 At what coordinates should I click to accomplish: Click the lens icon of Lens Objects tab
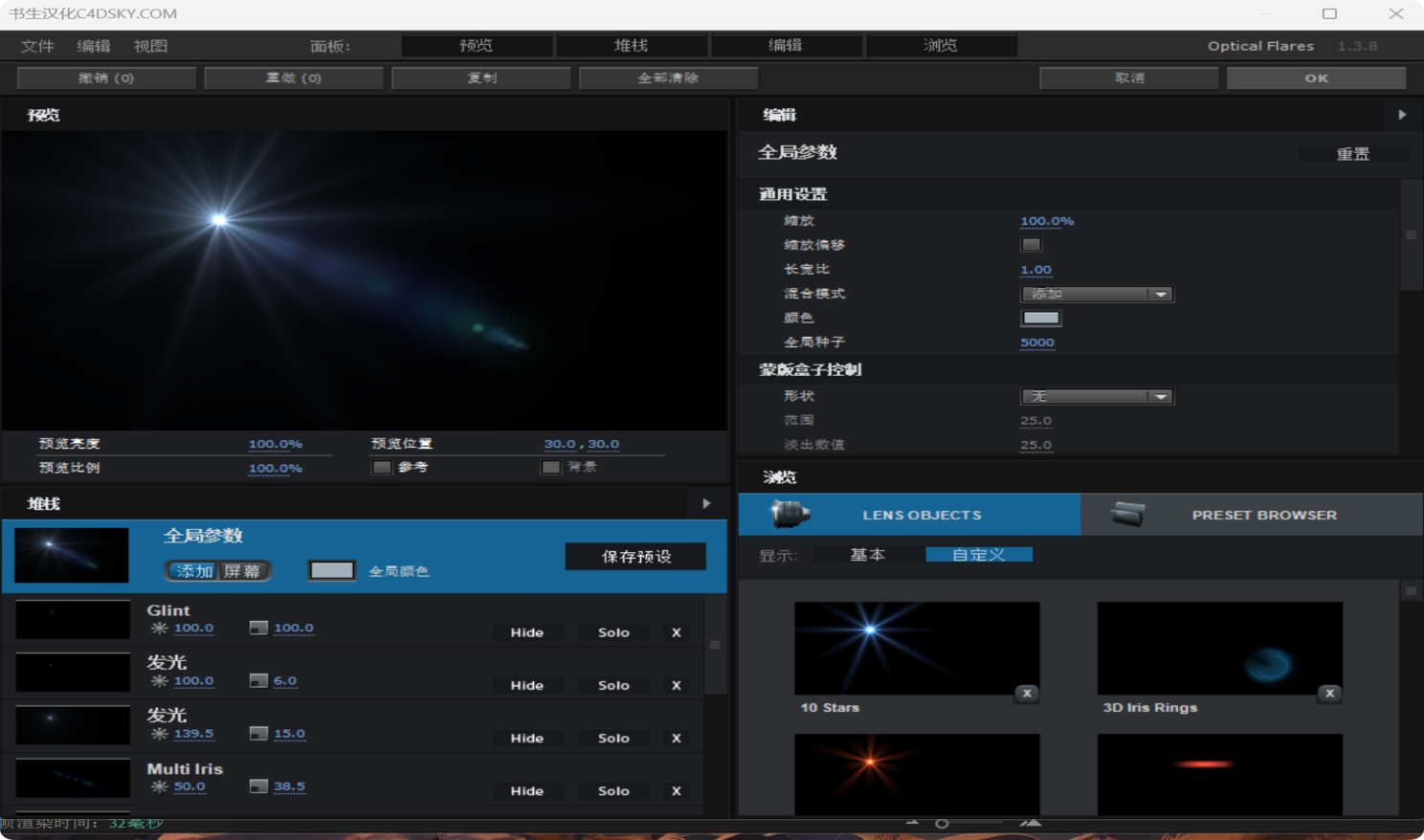tap(791, 515)
